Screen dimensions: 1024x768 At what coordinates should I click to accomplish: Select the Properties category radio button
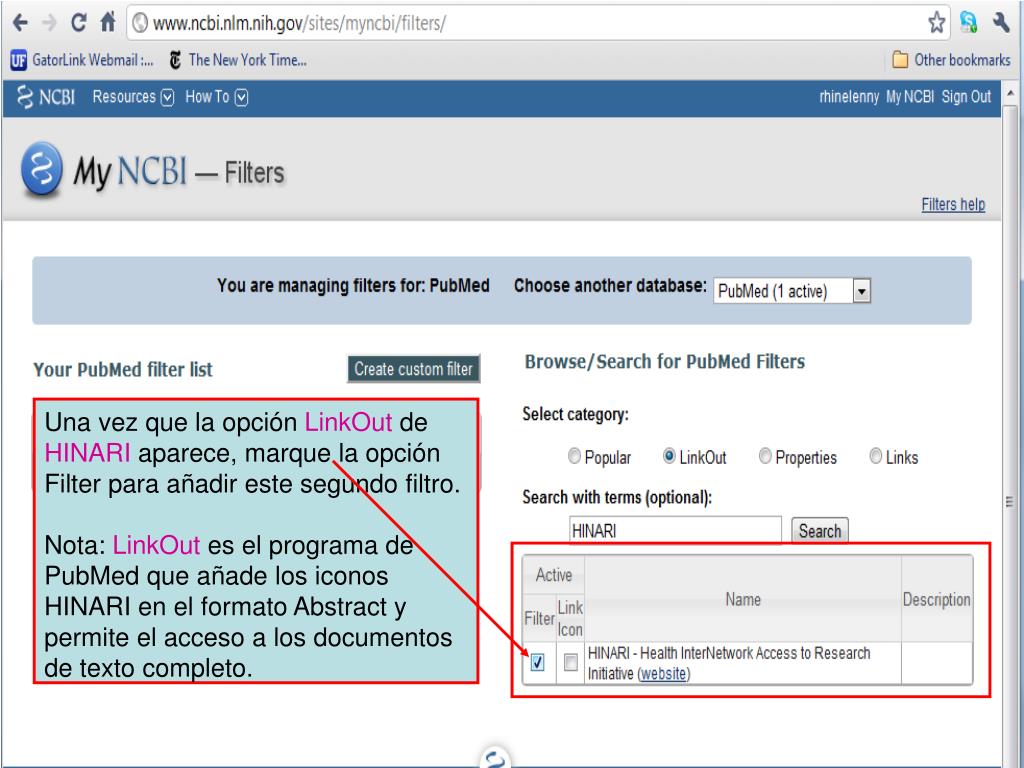pos(765,456)
